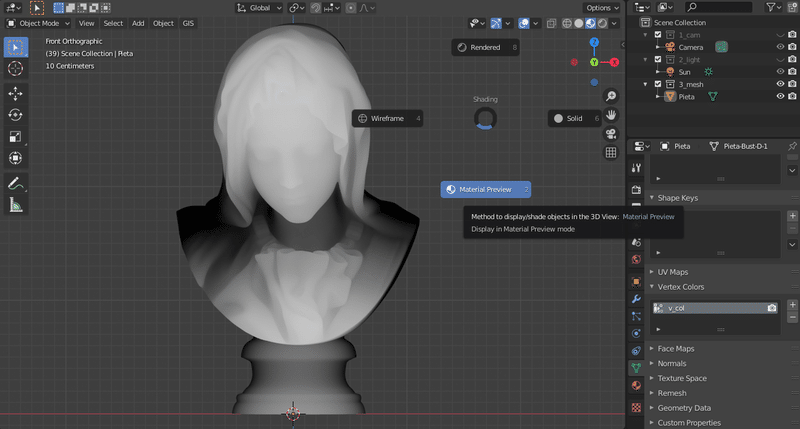Viewport: 800px width, 429px height.
Task: Open the World properties tab
Action: tap(636, 259)
